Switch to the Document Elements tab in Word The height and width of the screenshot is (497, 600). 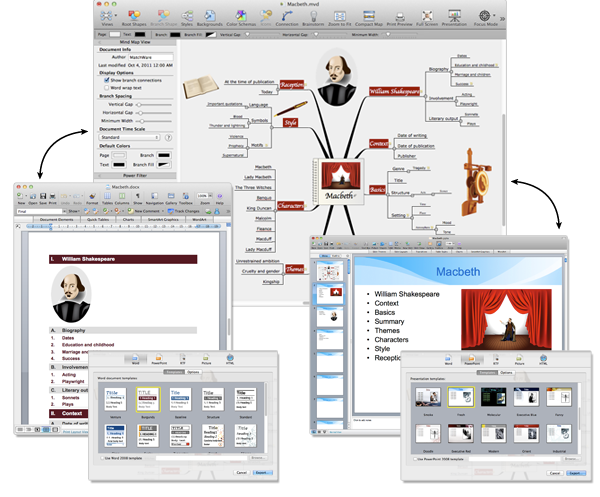[57, 220]
